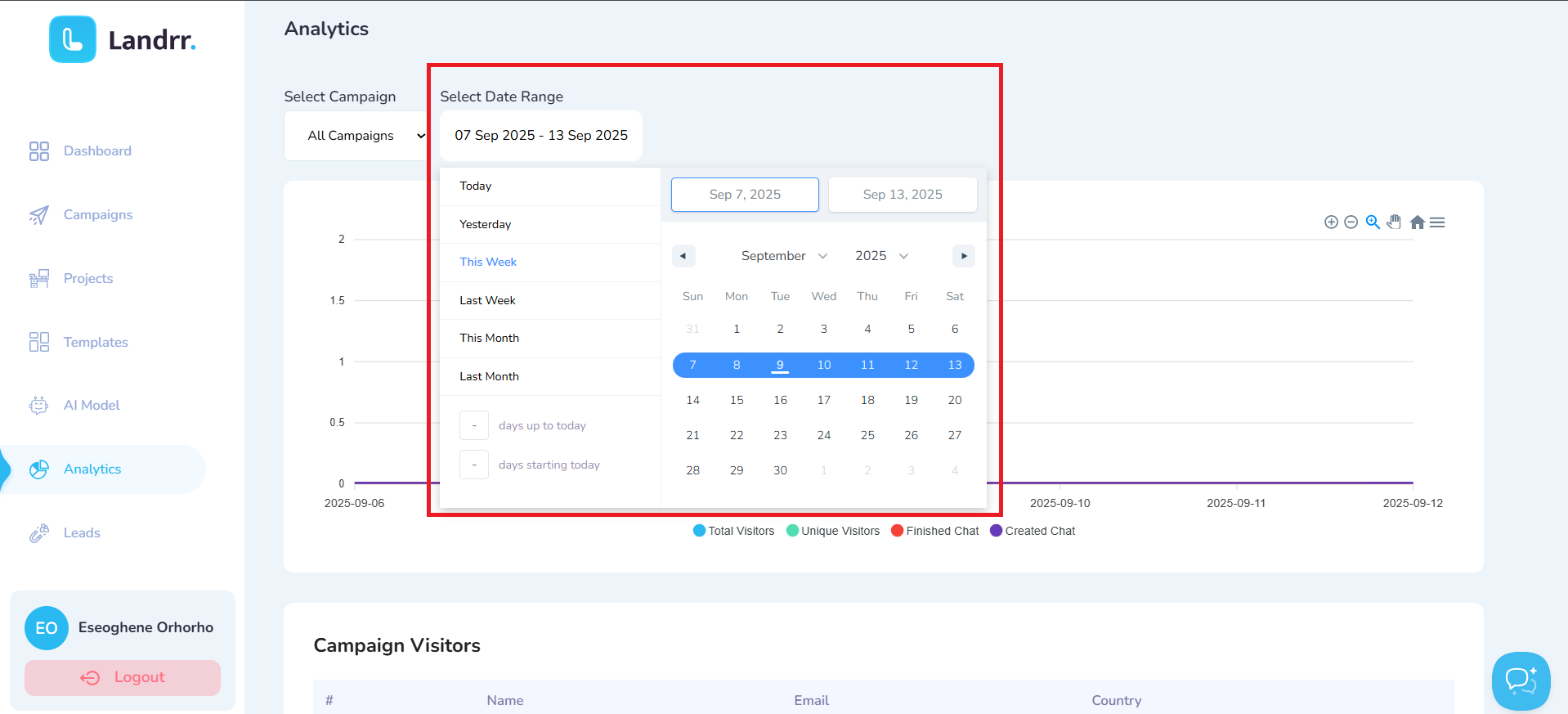
Task: Click the Logout button
Action: pyautogui.click(x=123, y=678)
